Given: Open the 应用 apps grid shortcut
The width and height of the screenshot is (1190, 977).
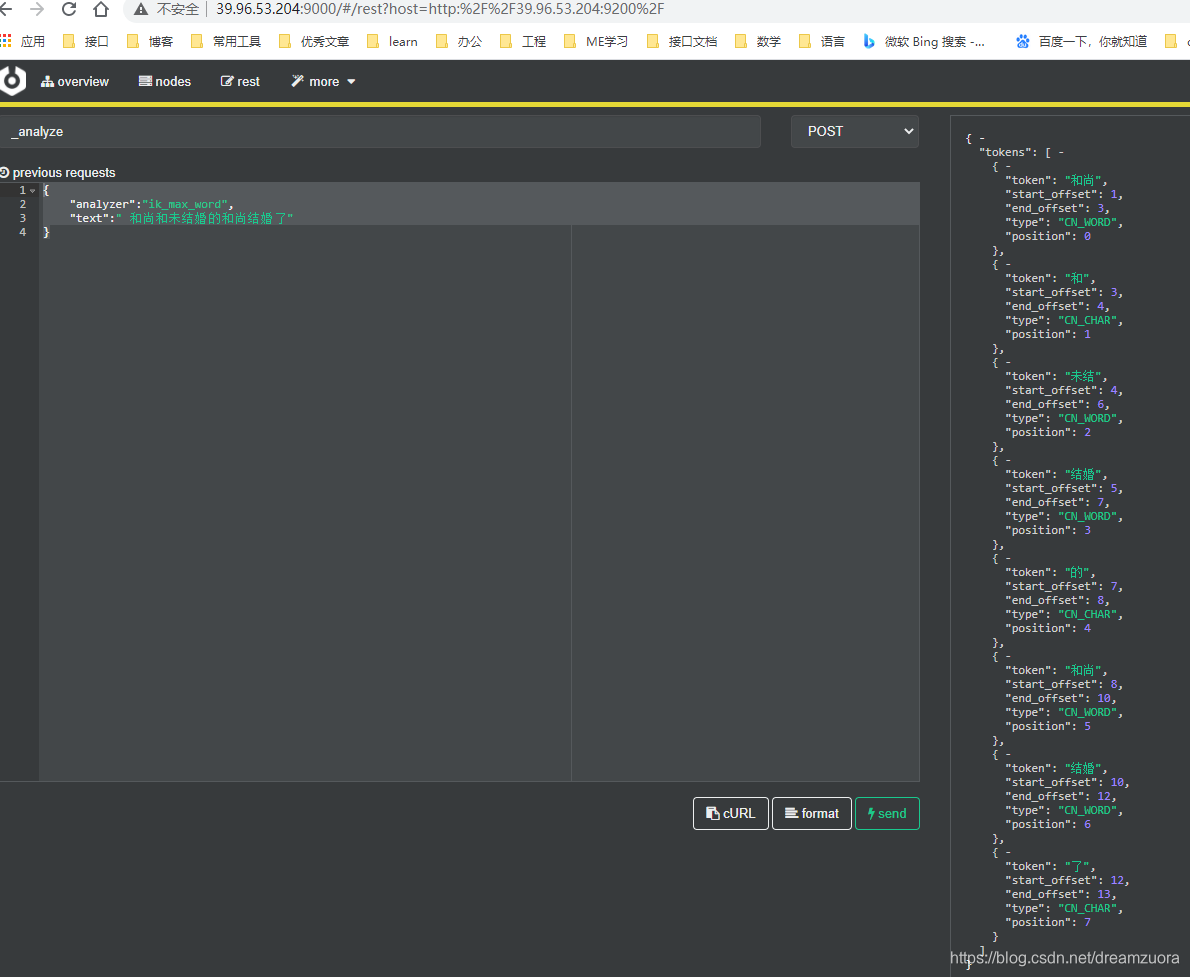Looking at the screenshot, I should (x=23, y=41).
